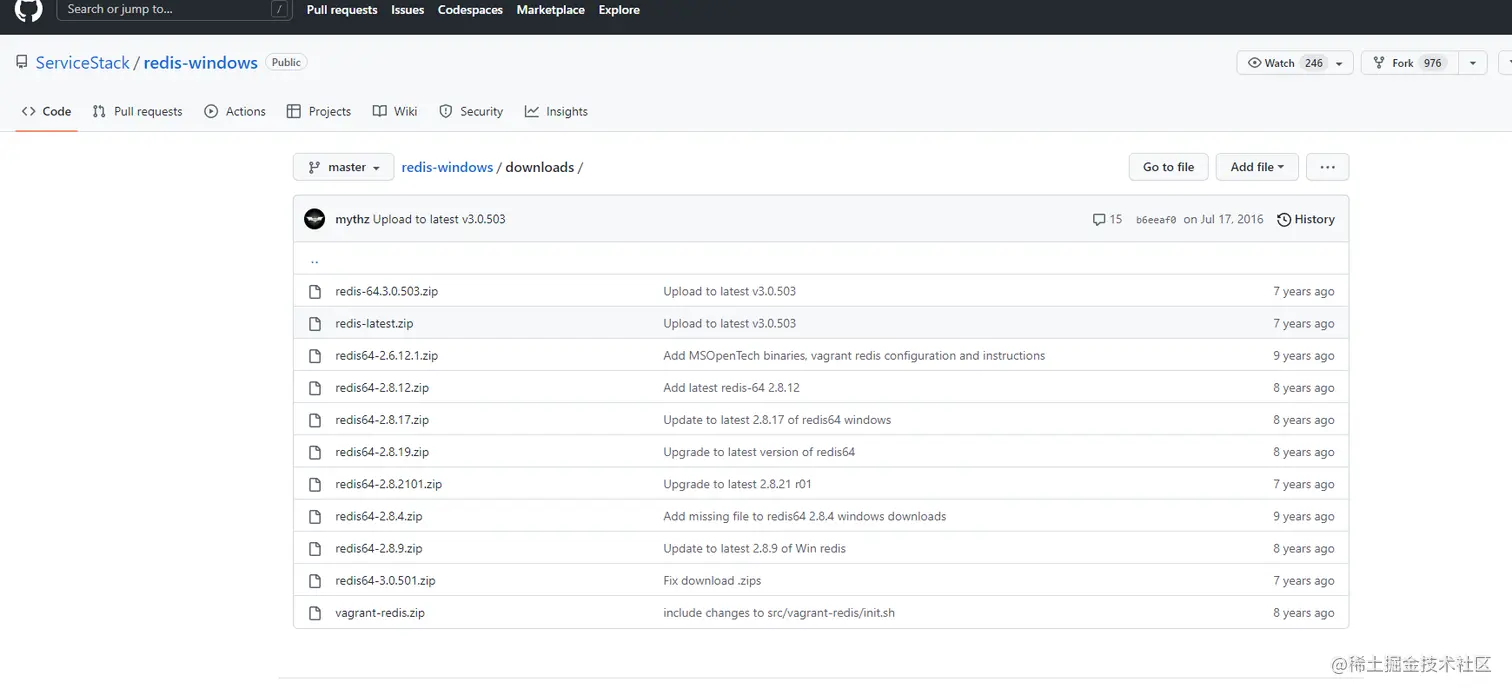This screenshot has width=1512, height=695.
Task: Focus the Search or jump to field
Action: click(174, 9)
